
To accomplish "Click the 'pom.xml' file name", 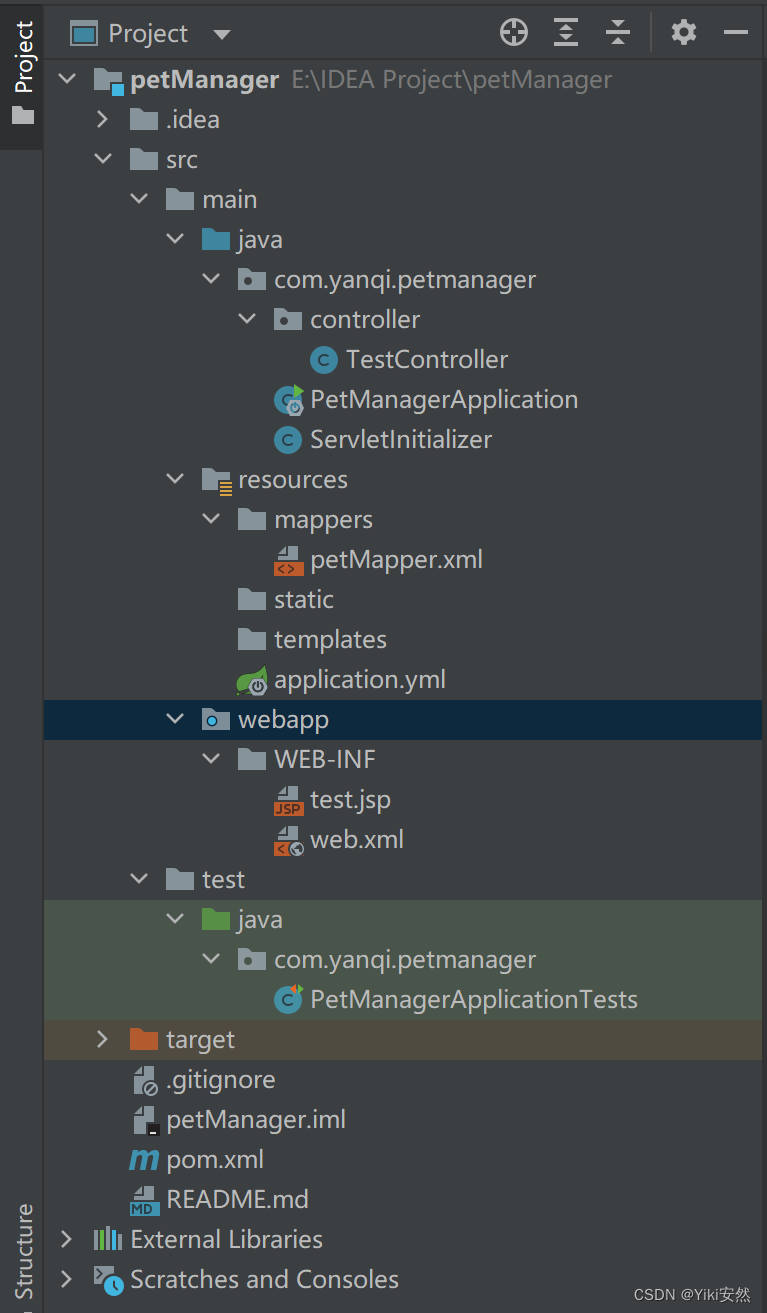I will tap(215, 1159).
